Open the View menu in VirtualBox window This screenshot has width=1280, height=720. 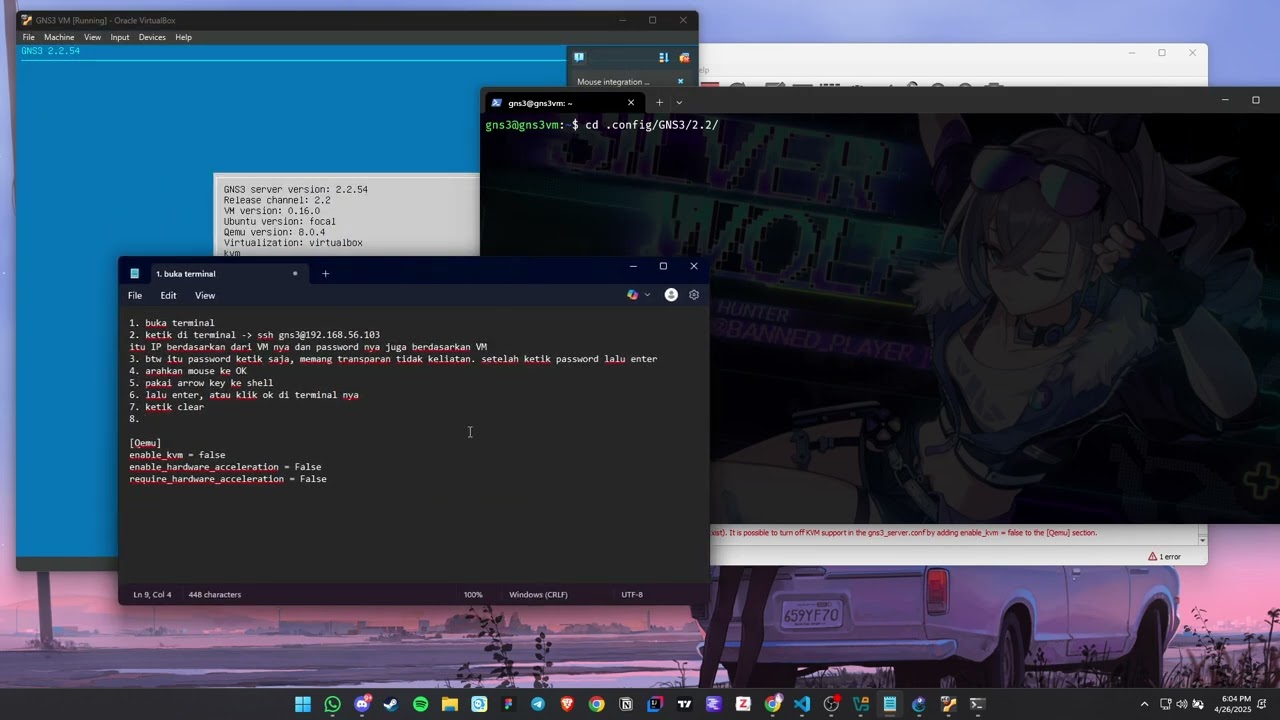point(92,37)
